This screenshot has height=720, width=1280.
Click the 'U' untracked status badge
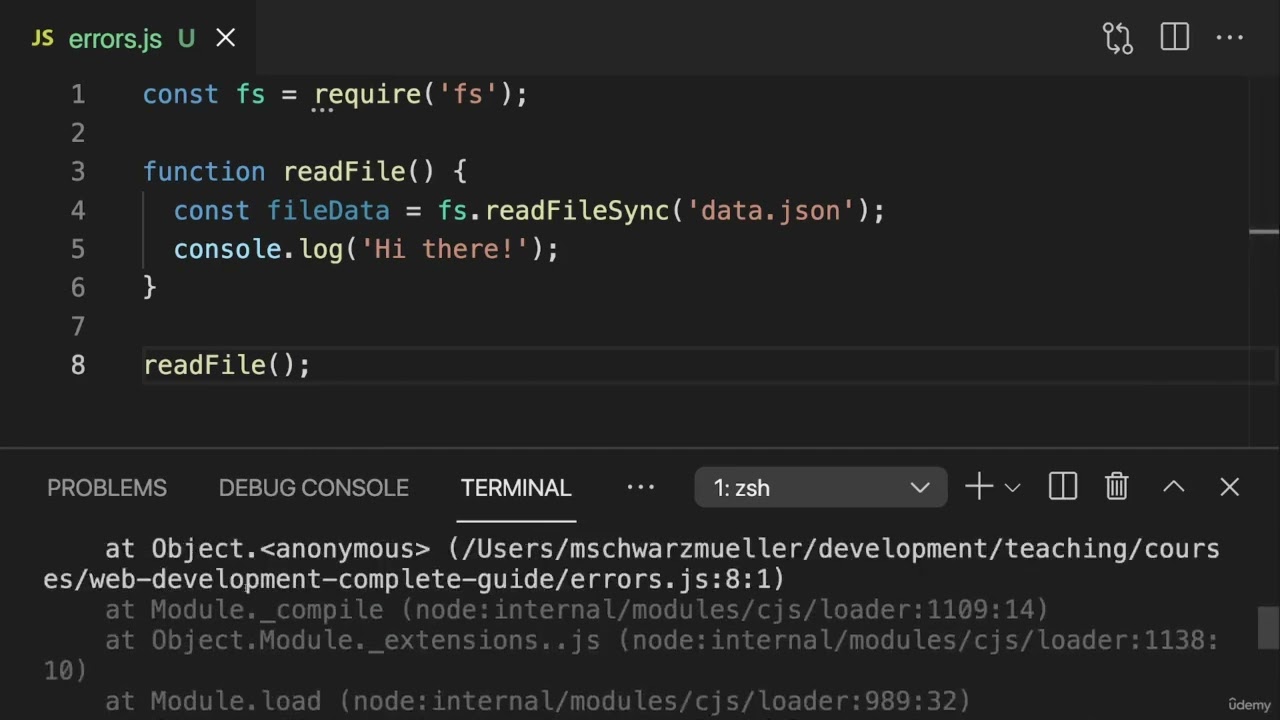(186, 39)
